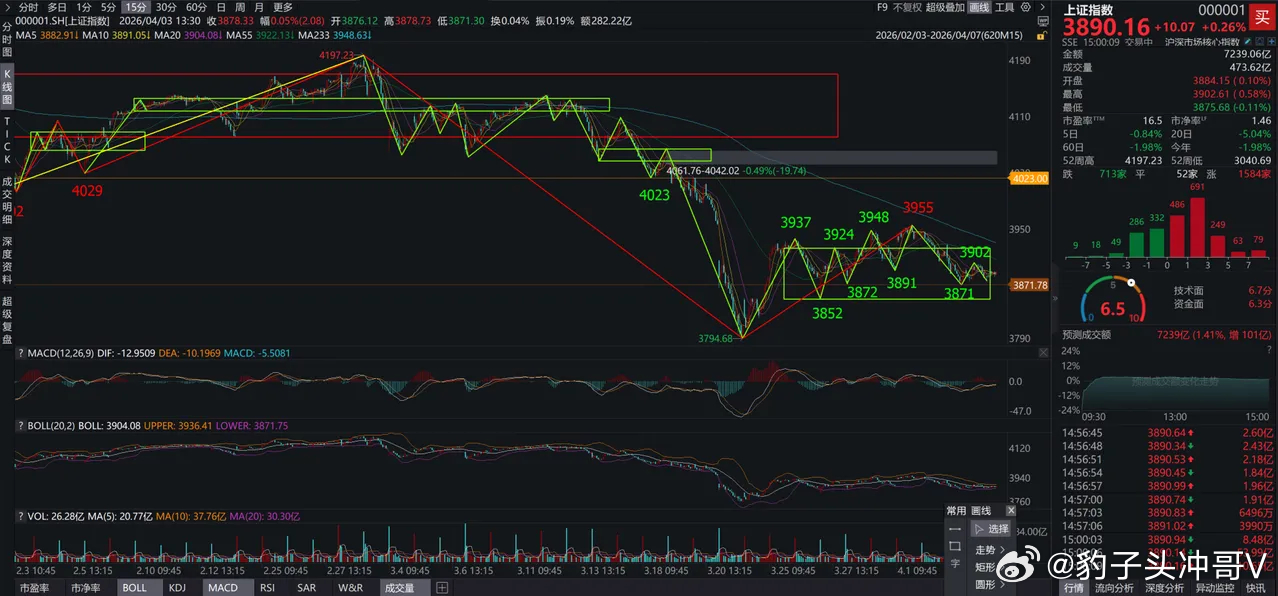Select the horizontal line drawing tool
This screenshot has height=596, width=1278.
click(955, 529)
